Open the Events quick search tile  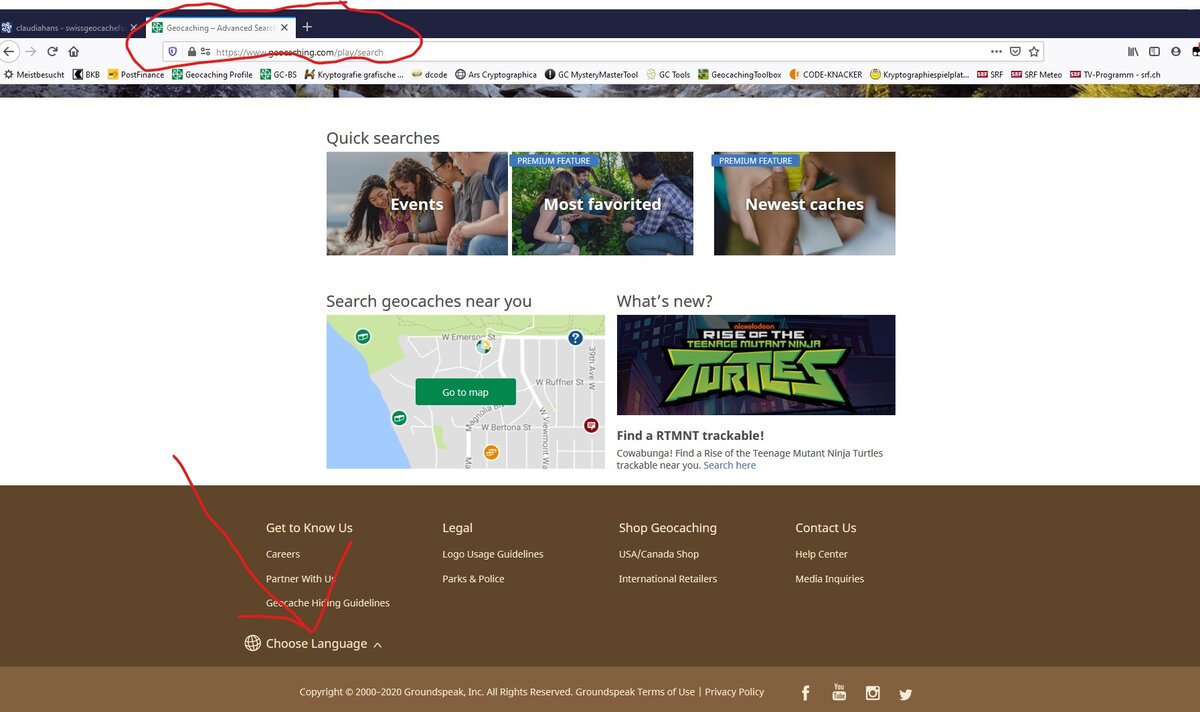click(x=417, y=203)
